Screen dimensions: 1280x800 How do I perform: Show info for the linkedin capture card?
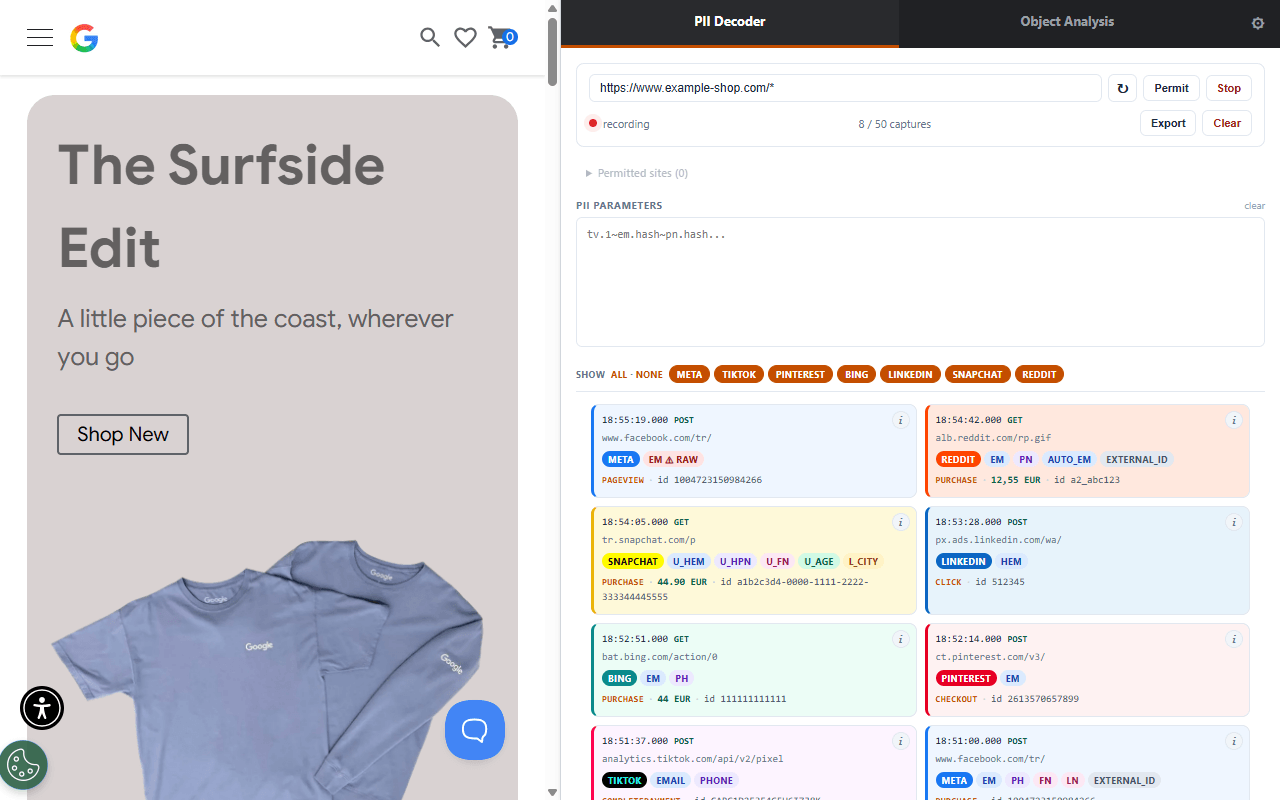coord(1234,522)
